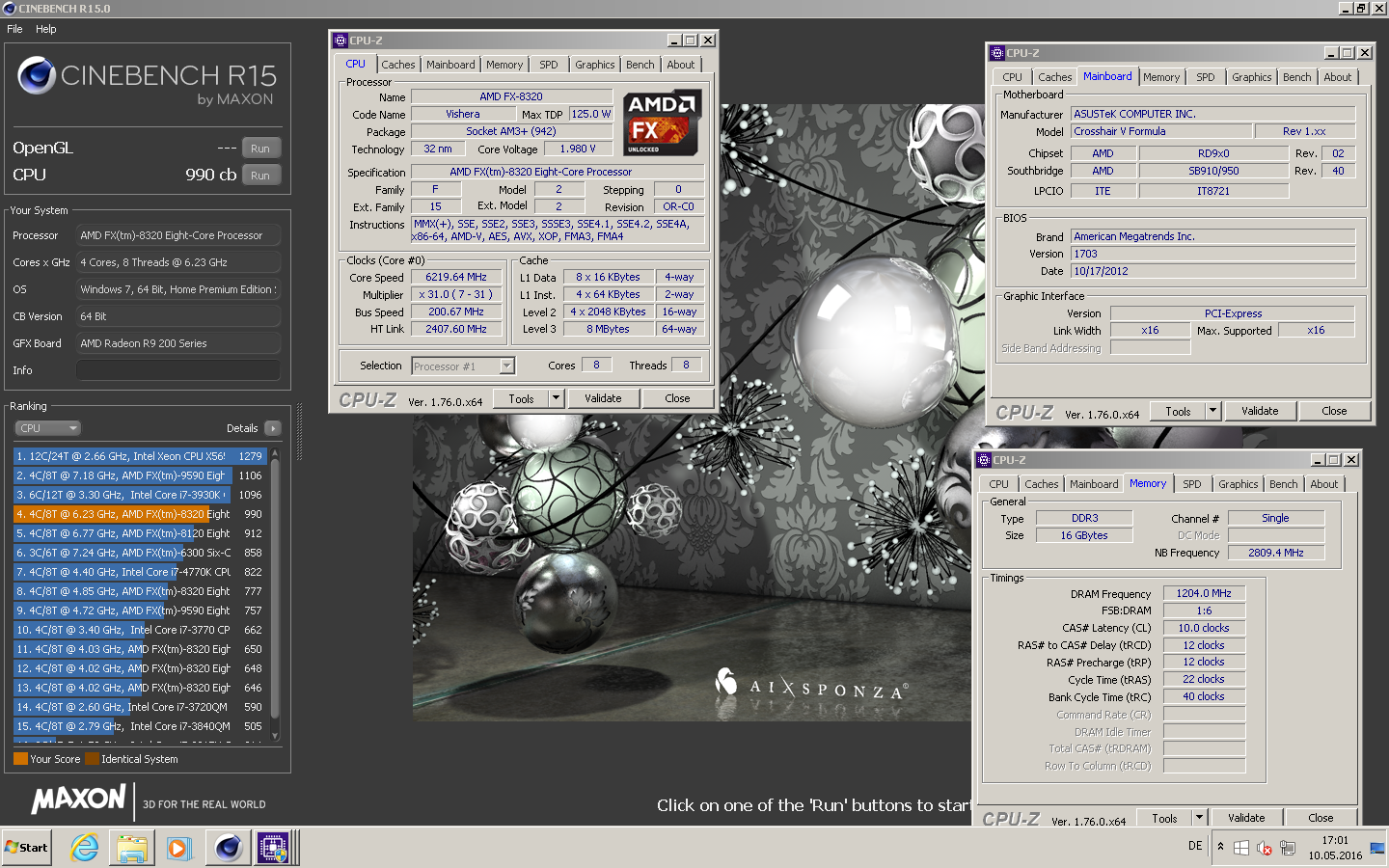The height and width of the screenshot is (868, 1389).
Task: Select ranking entry FX-9590 at 7.18 GHz
Action: [140, 475]
